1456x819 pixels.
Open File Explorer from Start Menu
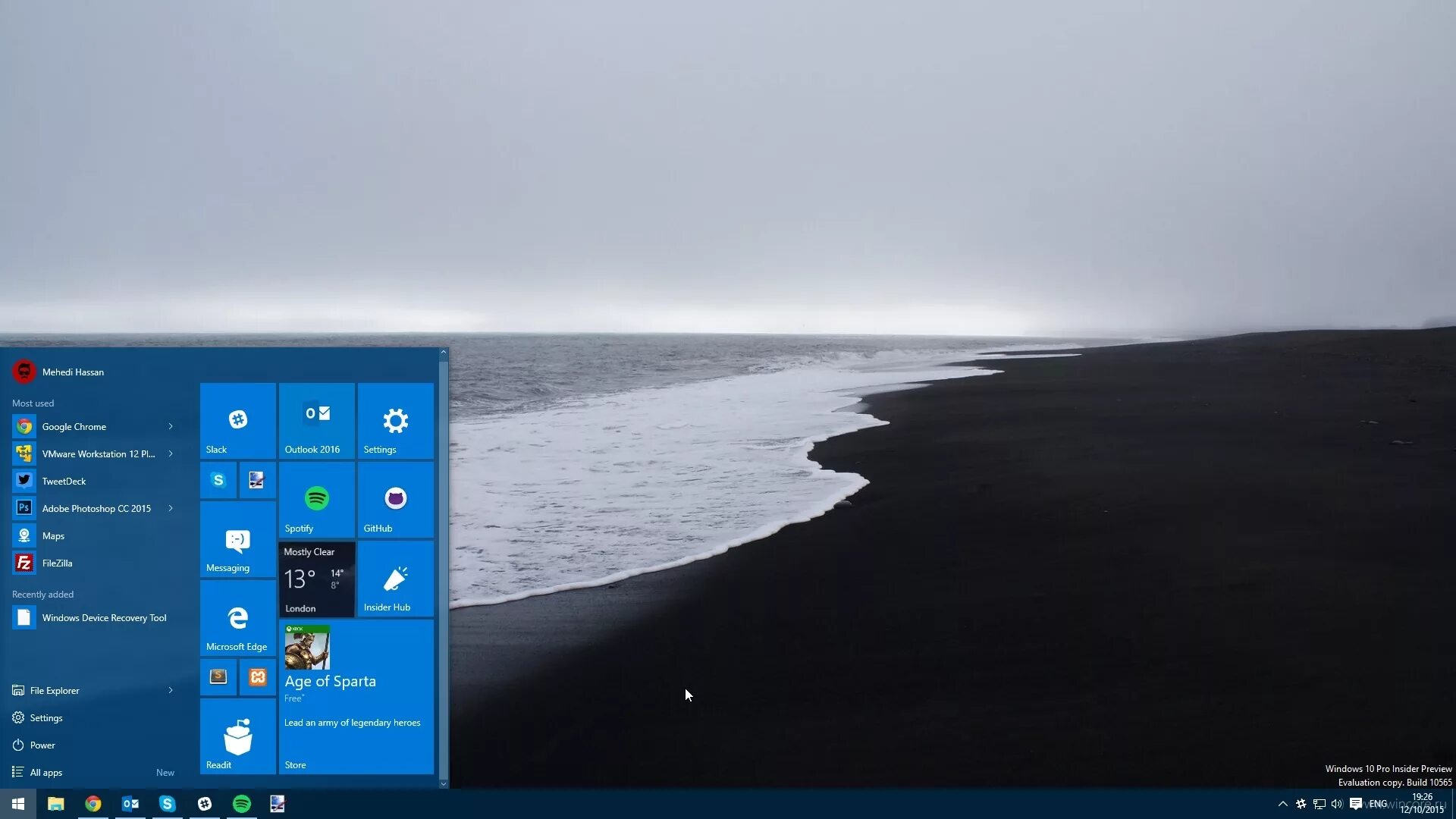point(54,690)
